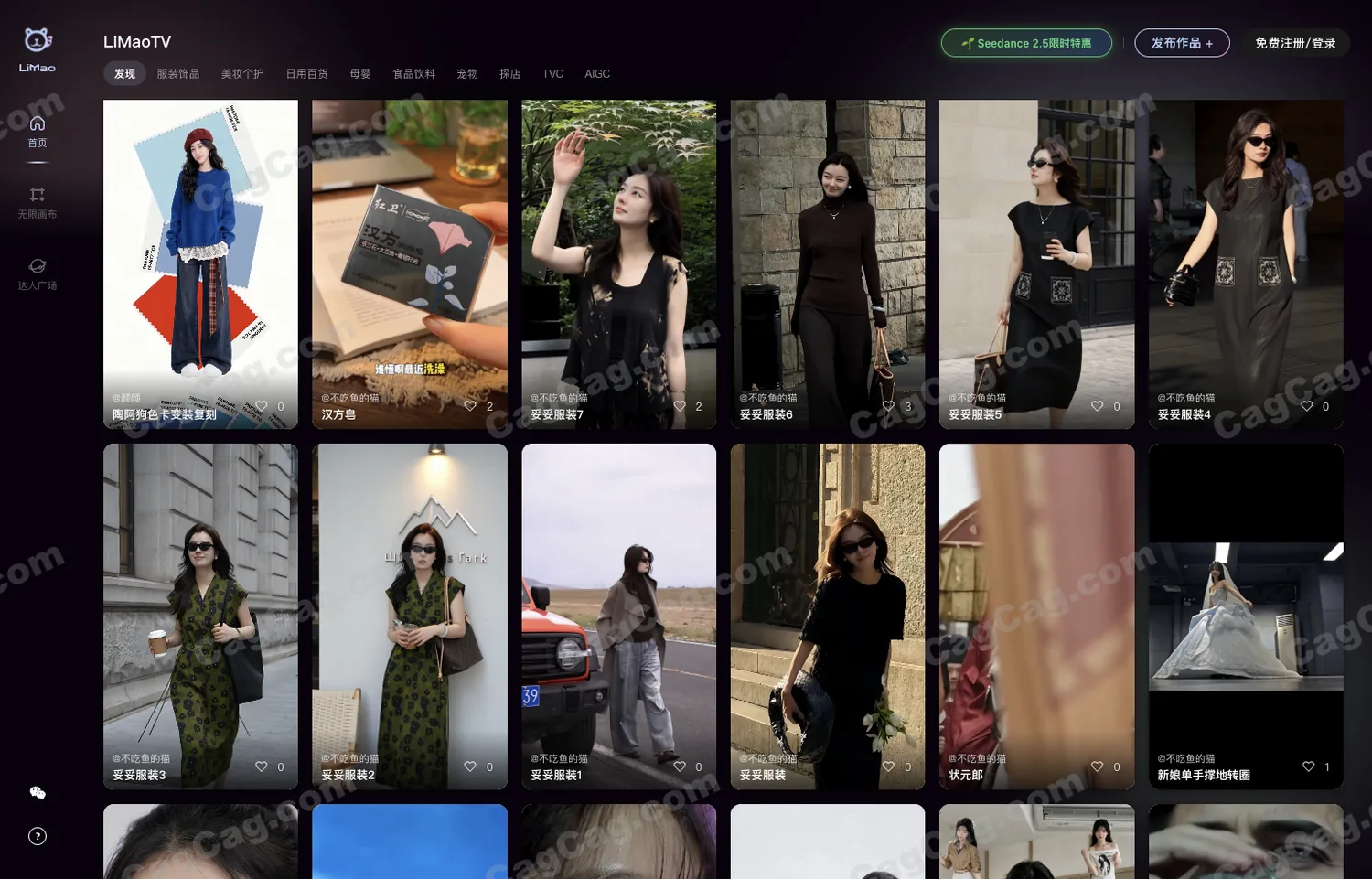
Task: Switch to AIGC category tab
Action: 597,74
